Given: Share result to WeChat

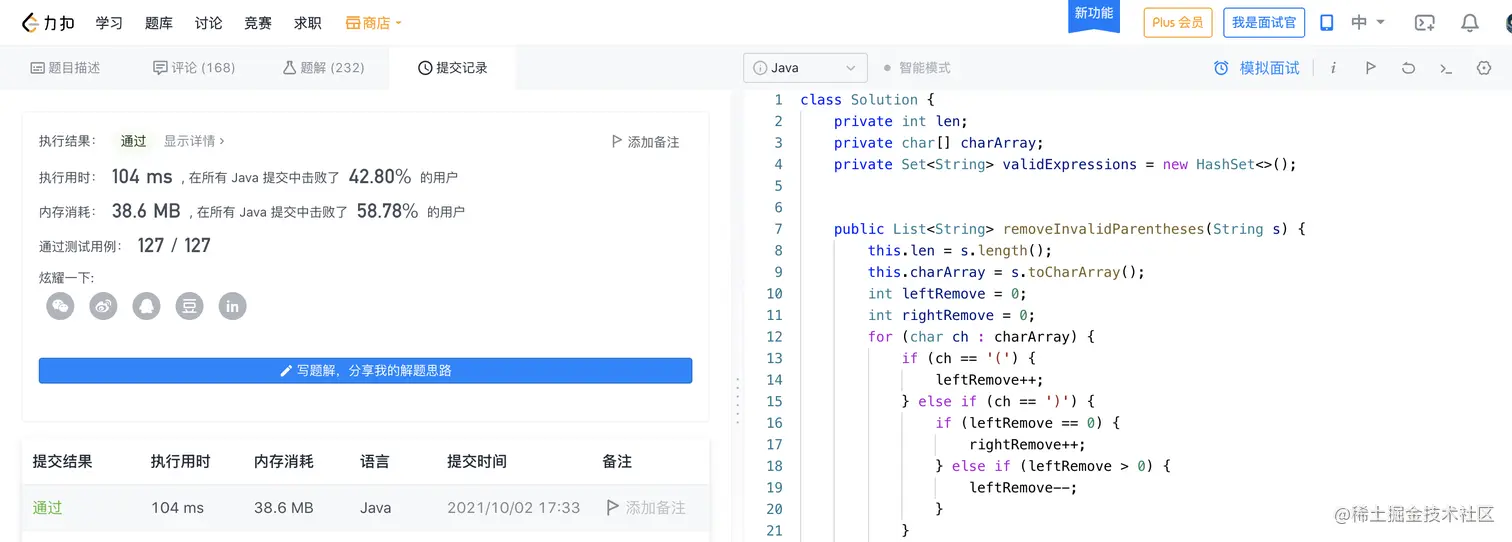Looking at the screenshot, I should (x=61, y=306).
